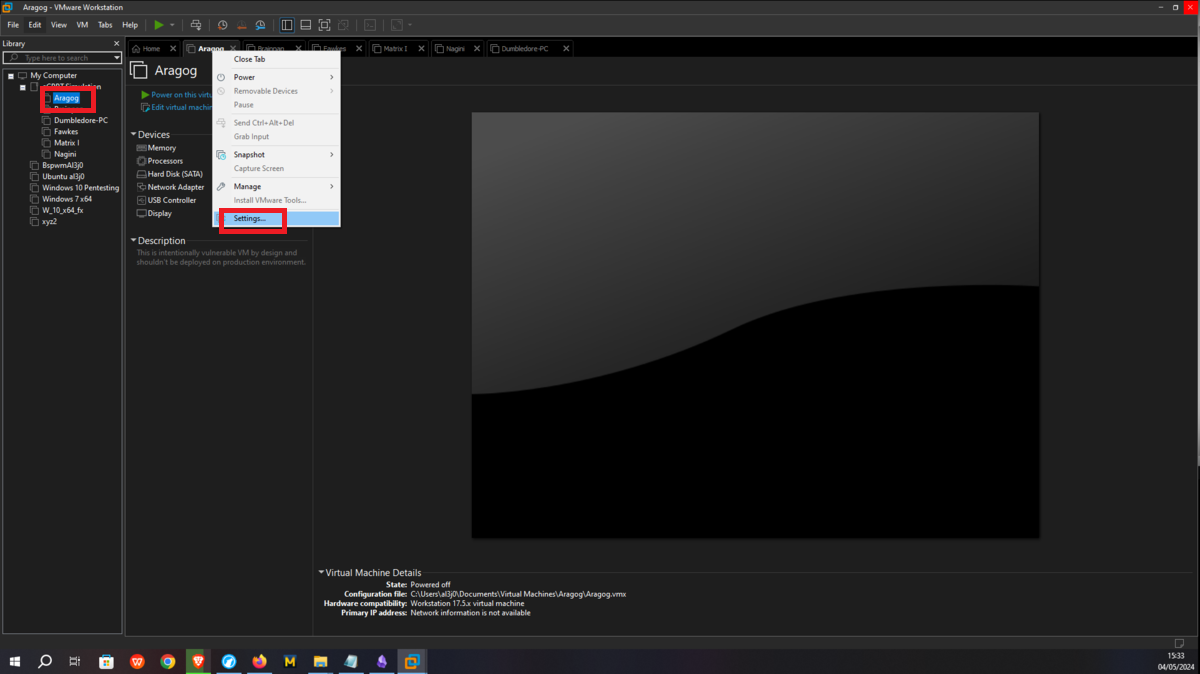Open the Snapshot submenu in context menu

pos(277,155)
